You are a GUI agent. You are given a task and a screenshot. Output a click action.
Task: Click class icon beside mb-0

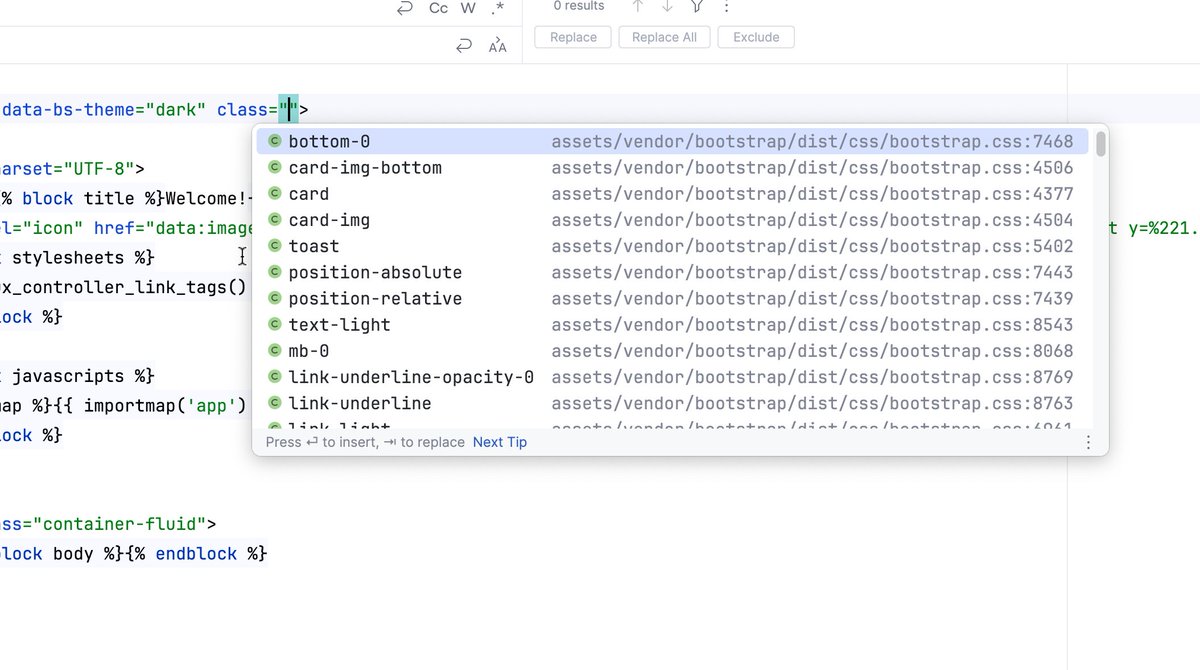point(274,351)
